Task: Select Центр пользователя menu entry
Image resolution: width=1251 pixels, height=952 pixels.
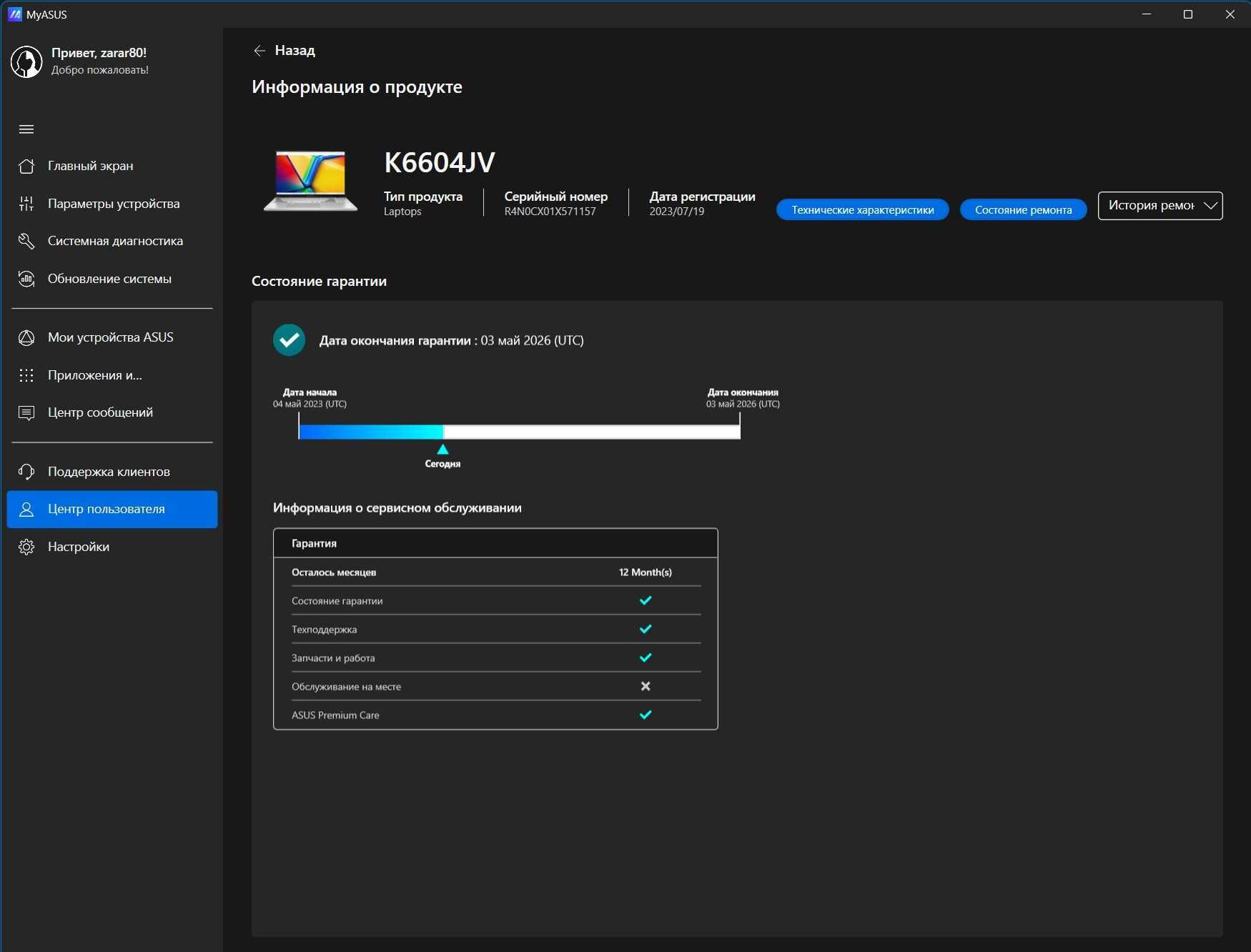Action: coord(112,509)
